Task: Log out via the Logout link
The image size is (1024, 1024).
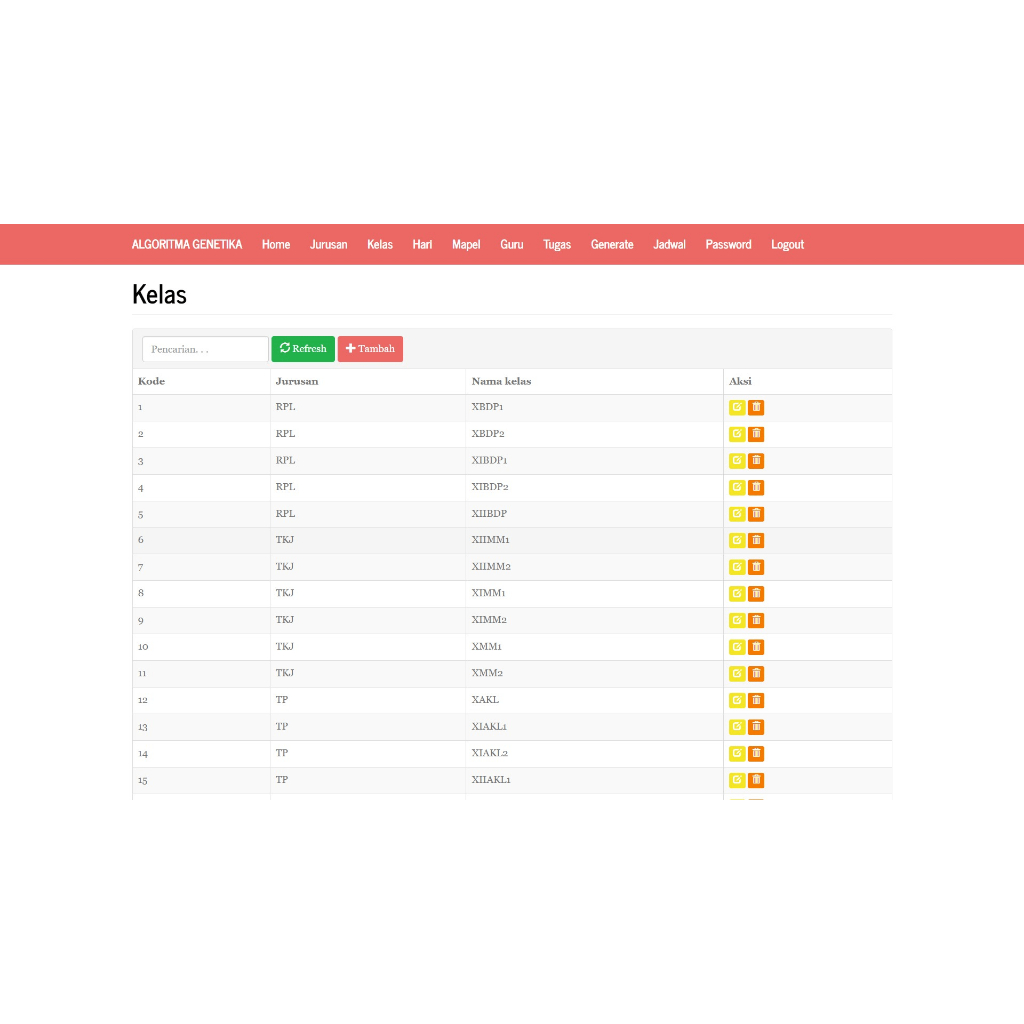Action: 788,244
